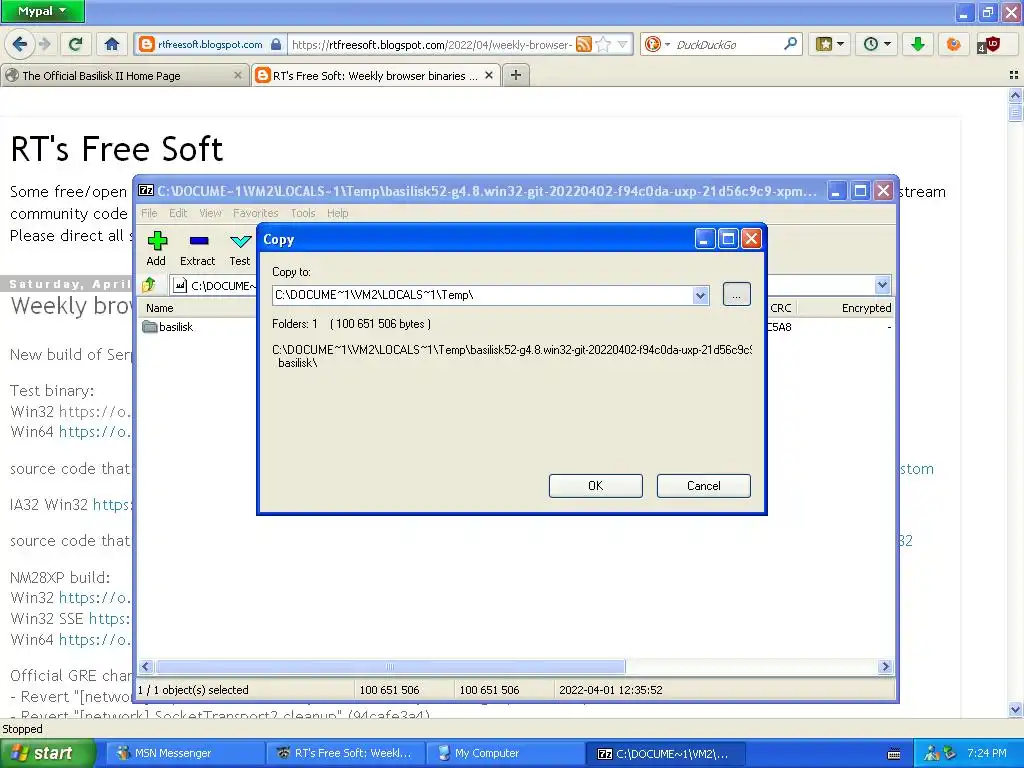Viewport: 1024px width, 768px height.
Task: Expand the Copy to path dropdown
Action: coord(701,295)
